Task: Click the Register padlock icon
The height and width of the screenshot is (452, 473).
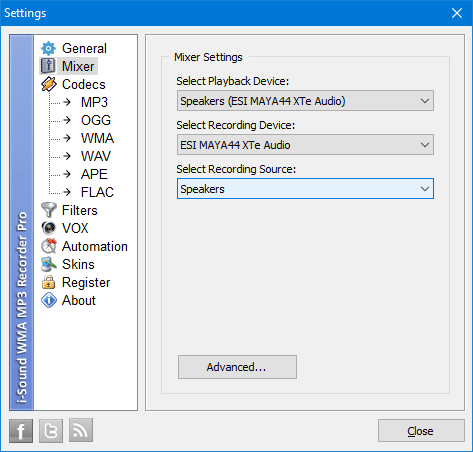Action: coord(49,282)
